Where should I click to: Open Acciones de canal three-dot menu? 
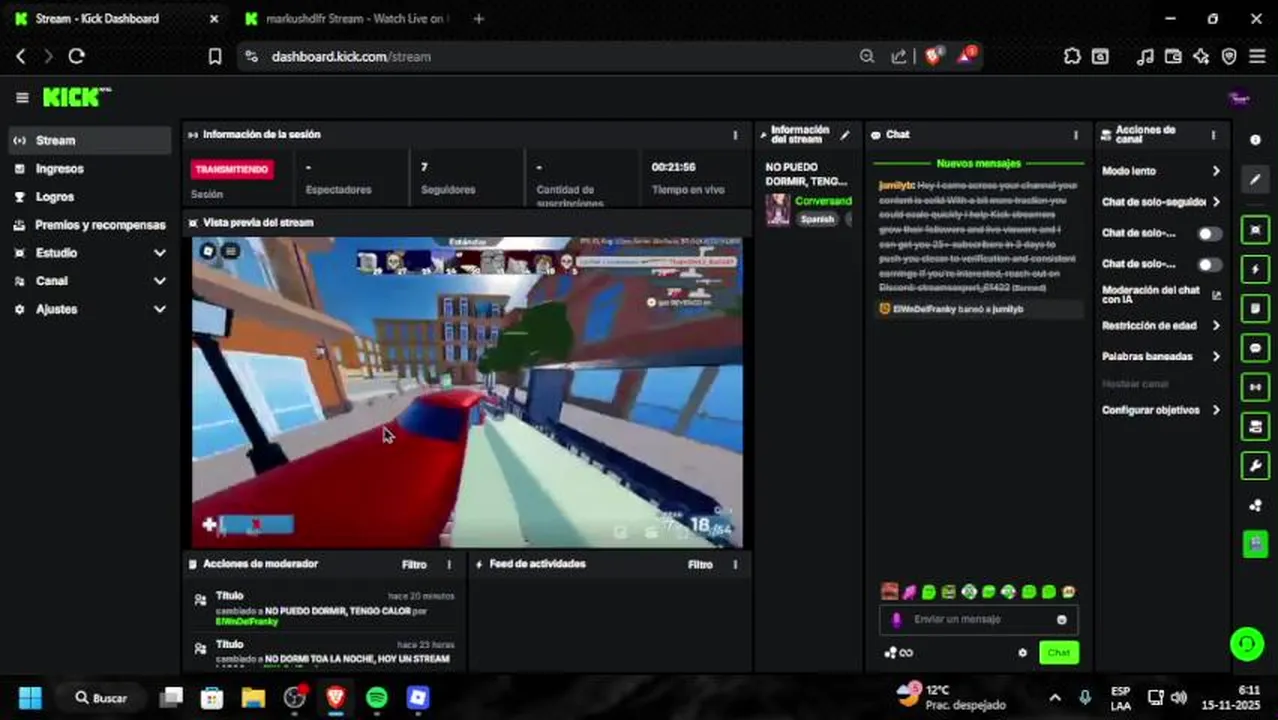coord(1213,134)
